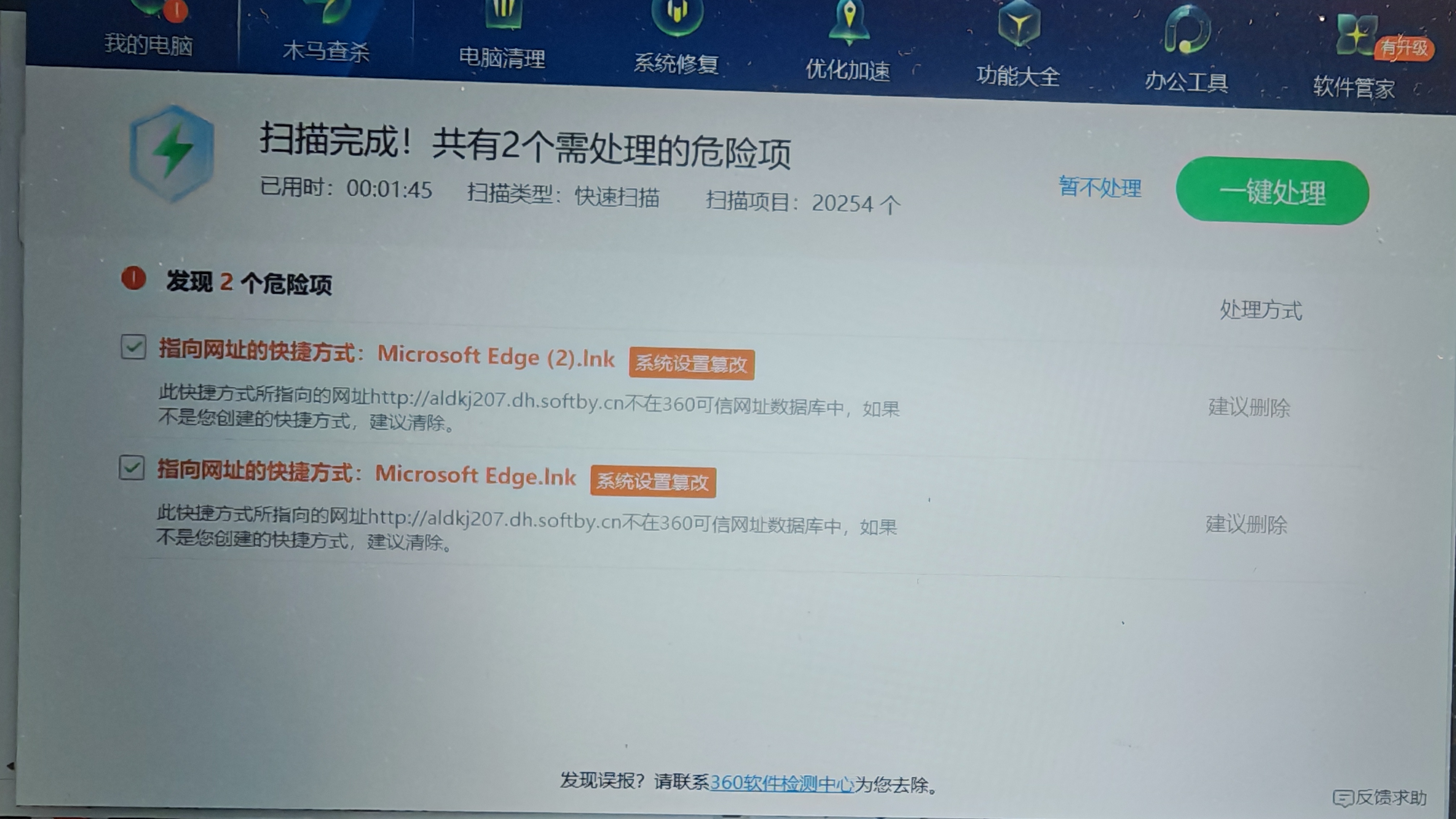Go to the 软件管家 tab
The width and height of the screenshot is (1456, 819).
click(x=1354, y=87)
